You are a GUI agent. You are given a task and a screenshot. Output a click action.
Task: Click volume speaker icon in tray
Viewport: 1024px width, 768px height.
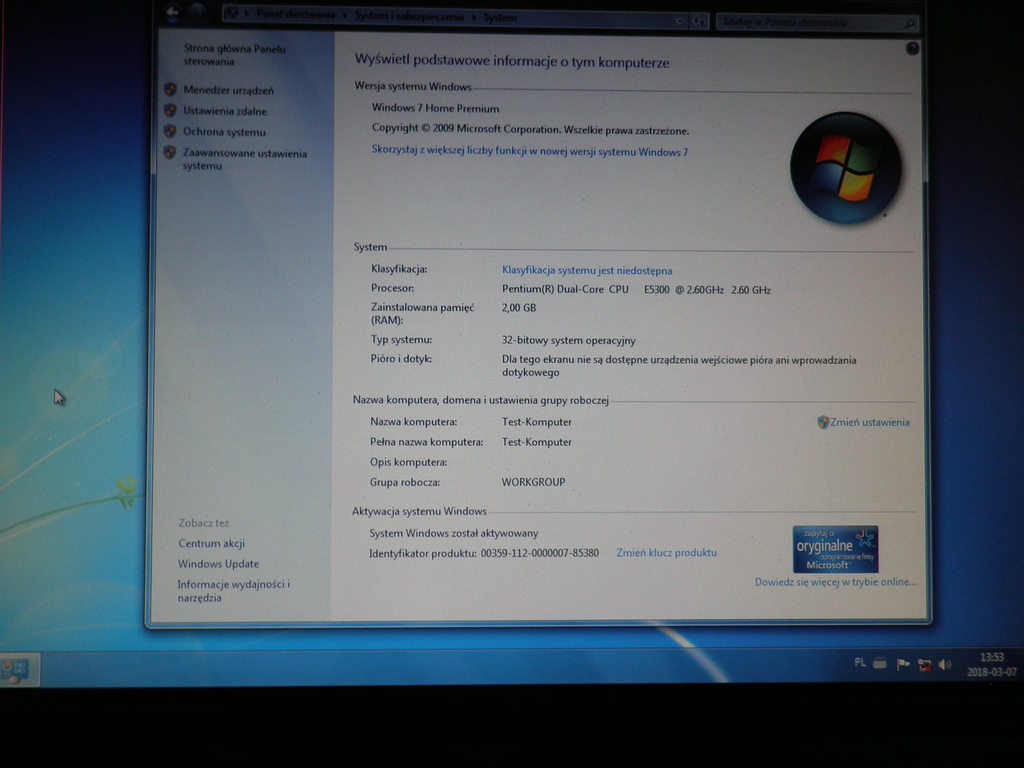945,665
